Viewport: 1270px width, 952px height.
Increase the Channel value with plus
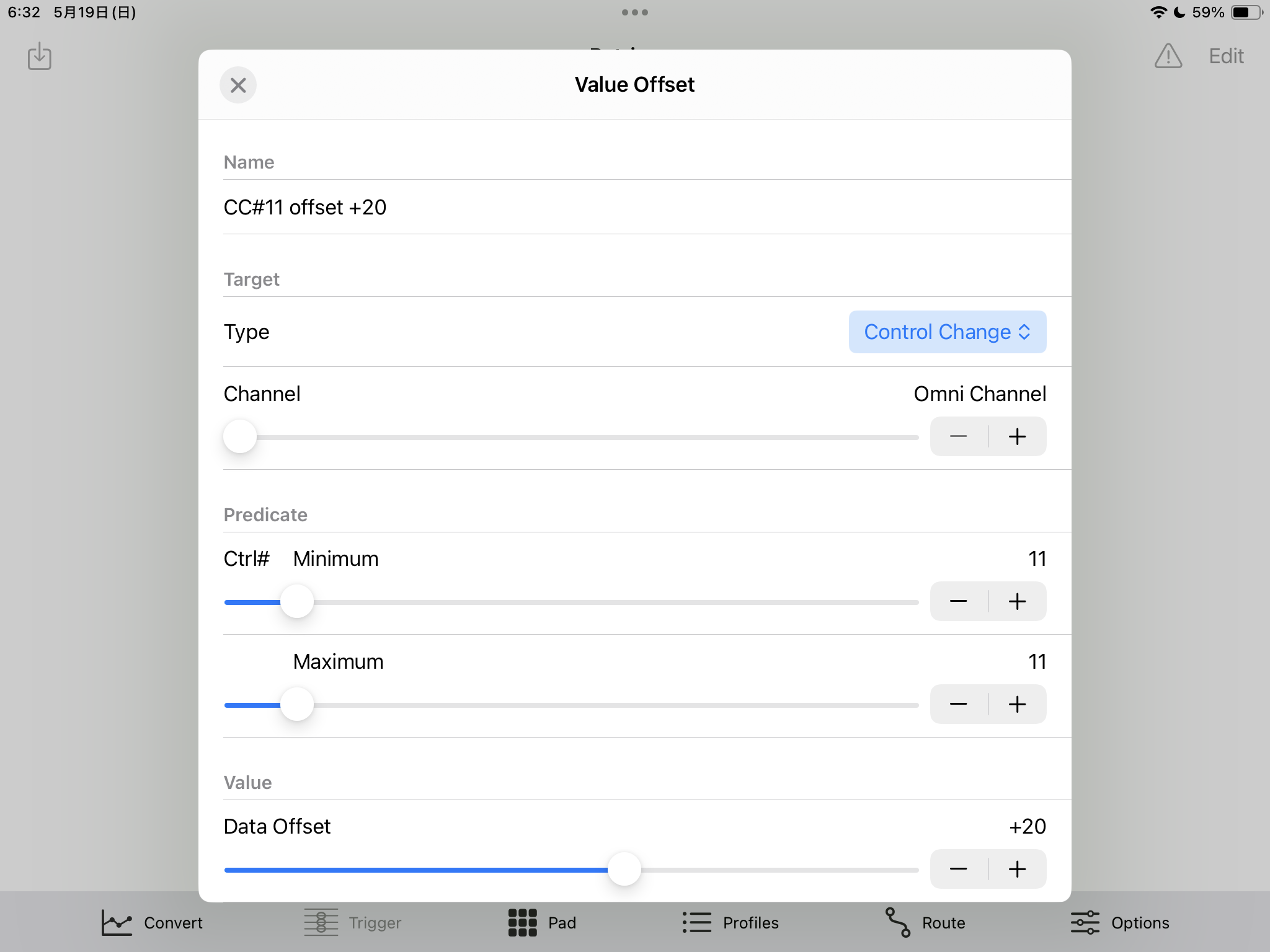pos(1018,437)
